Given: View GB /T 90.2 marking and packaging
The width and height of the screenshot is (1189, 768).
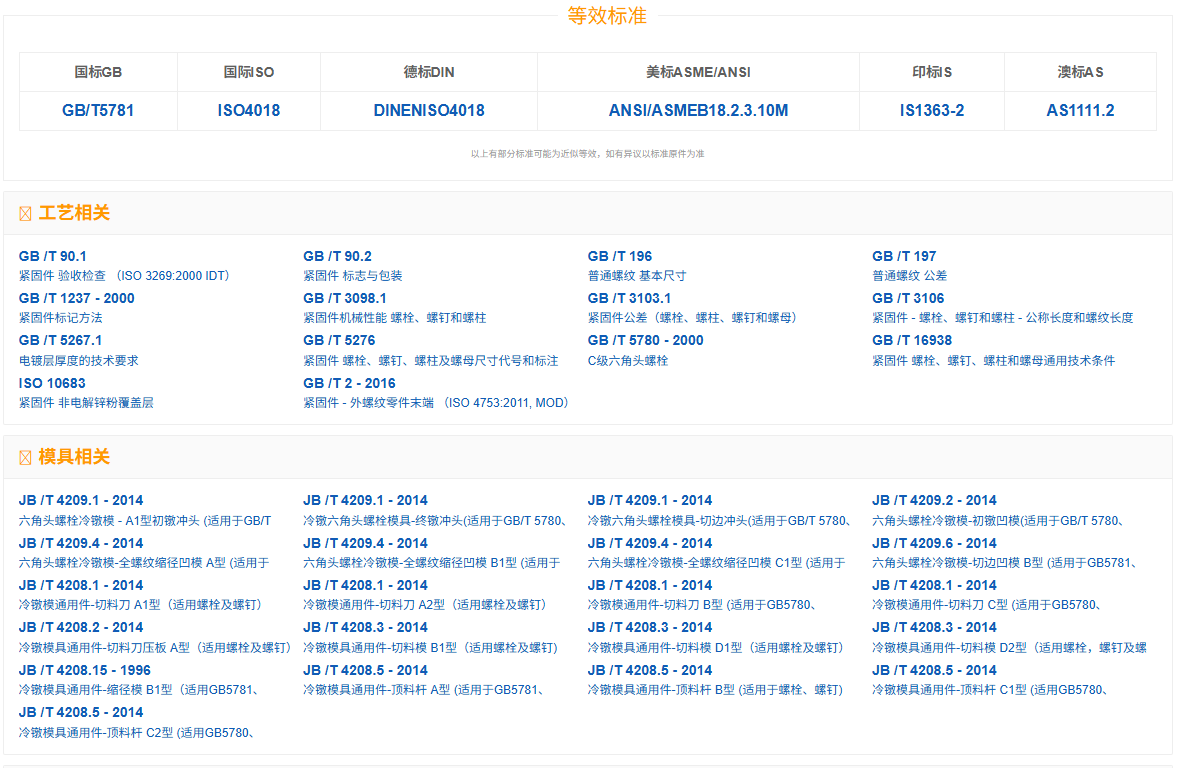Looking at the screenshot, I should pyautogui.click(x=337, y=256).
